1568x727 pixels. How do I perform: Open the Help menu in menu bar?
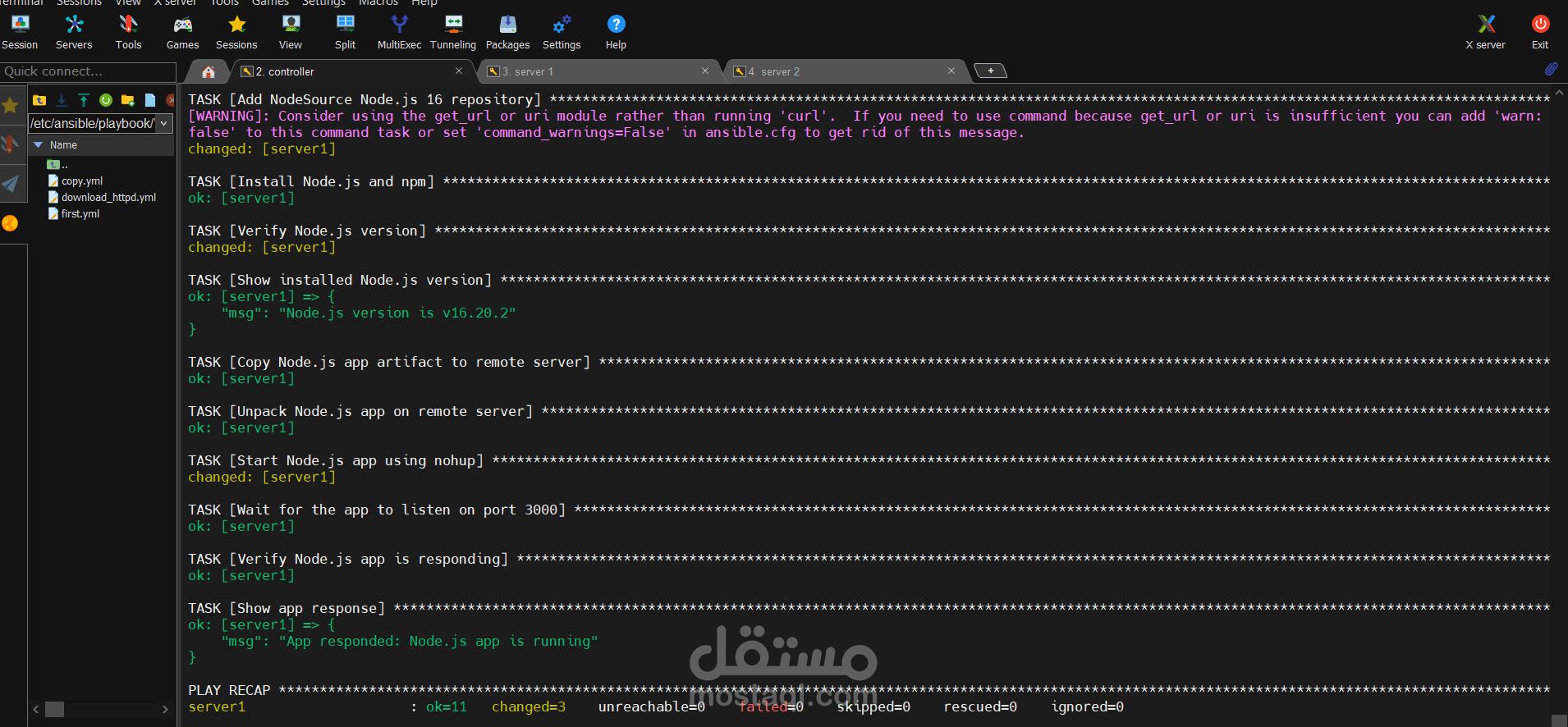coord(424,3)
